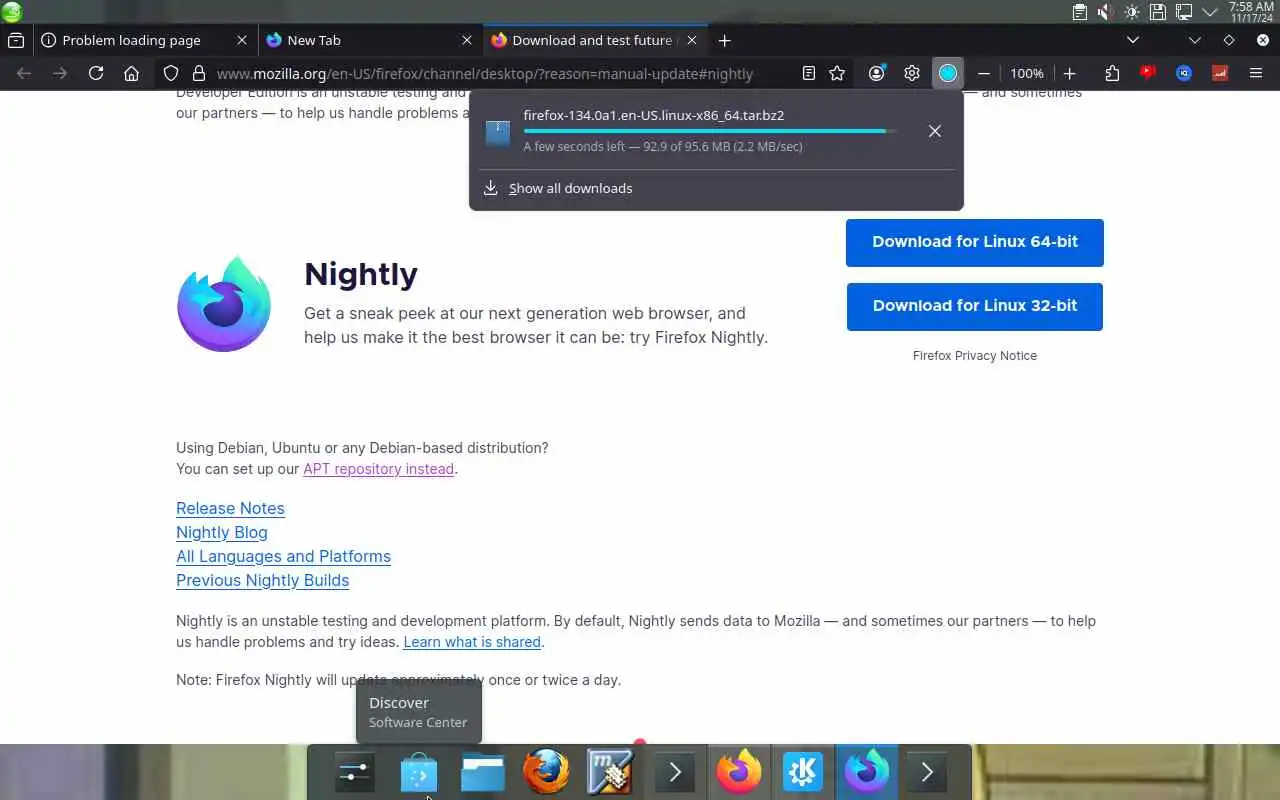Image resolution: width=1280 pixels, height=800 pixels.
Task: Click the download progress bar
Action: pyautogui.click(x=710, y=131)
